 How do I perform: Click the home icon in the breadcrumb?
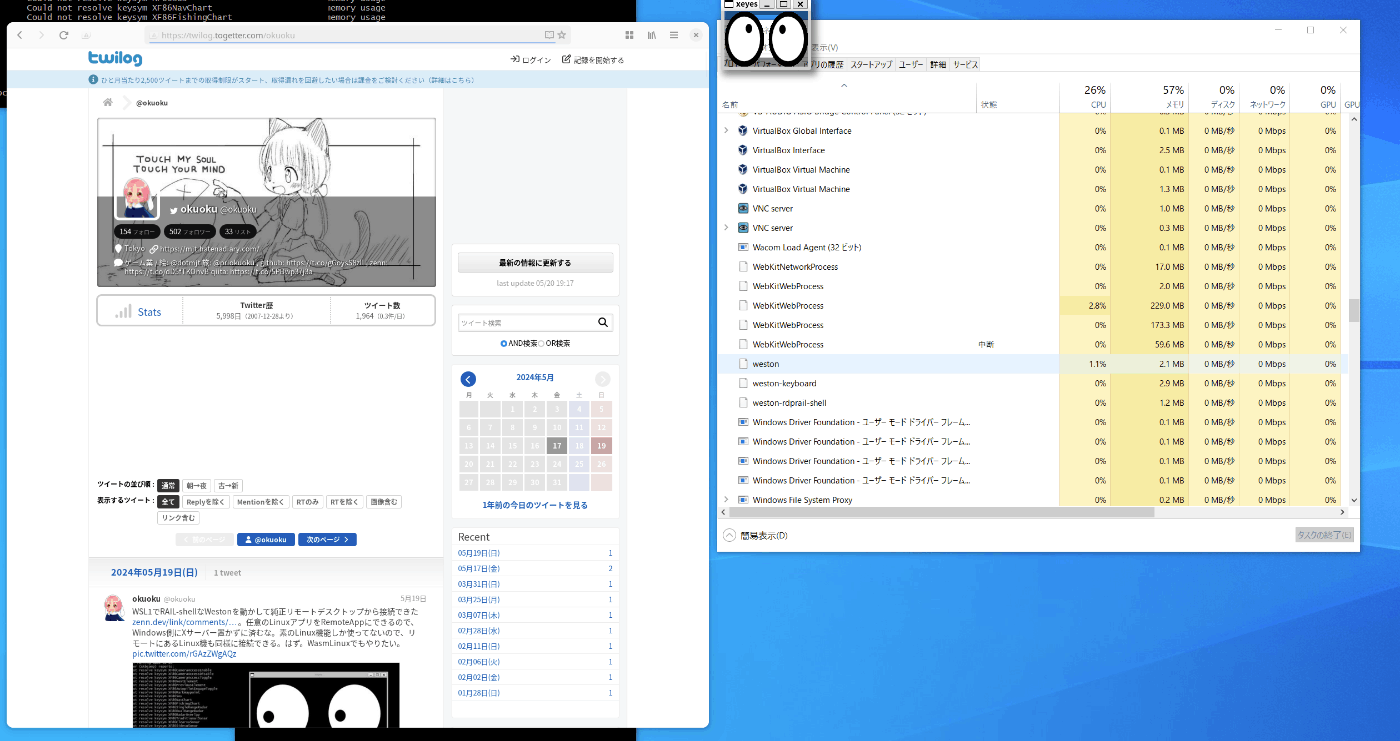tap(108, 102)
